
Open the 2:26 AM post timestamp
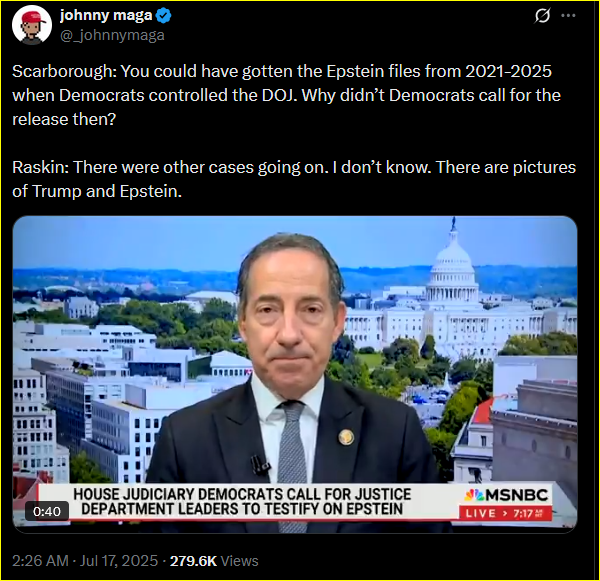(40, 561)
